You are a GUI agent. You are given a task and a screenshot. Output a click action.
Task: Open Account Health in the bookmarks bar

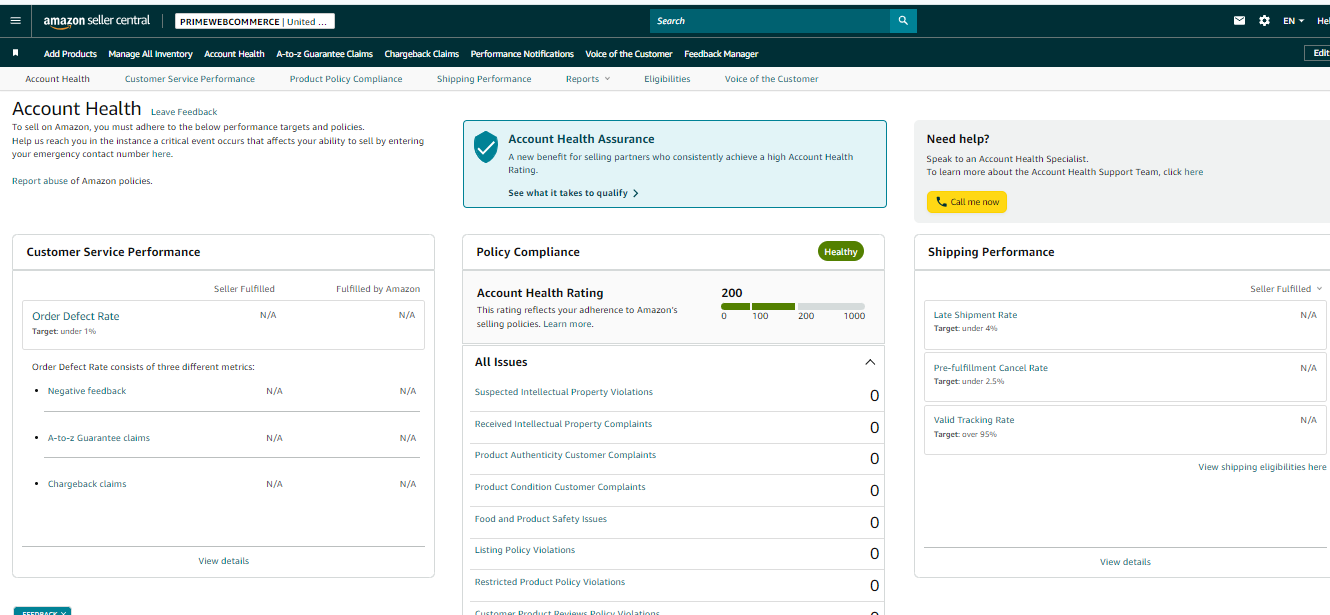pos(234,54)
